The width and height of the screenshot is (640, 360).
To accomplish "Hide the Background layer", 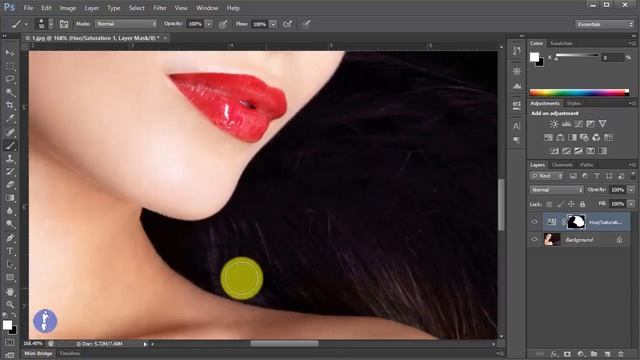I will 534,240.
